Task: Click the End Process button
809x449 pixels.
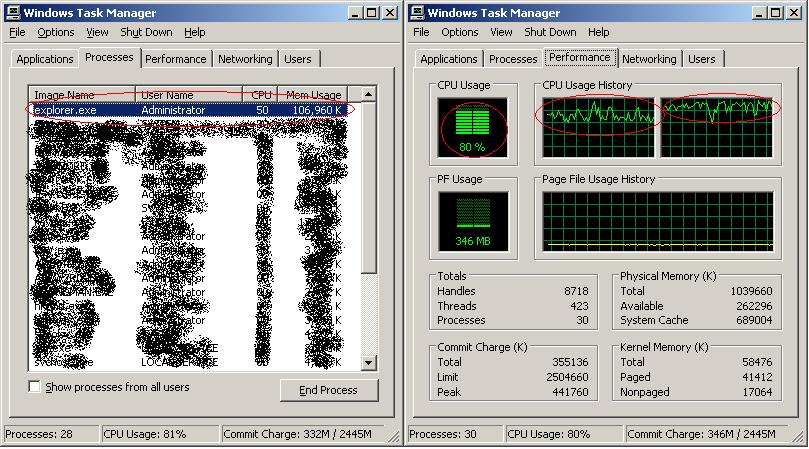Action: pyautogui.click(x=329, y=390)
